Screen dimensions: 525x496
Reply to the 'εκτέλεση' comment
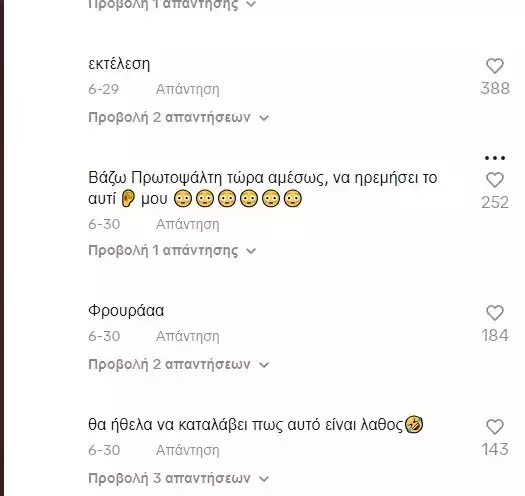pyautogui.click(x=188, y=89)
